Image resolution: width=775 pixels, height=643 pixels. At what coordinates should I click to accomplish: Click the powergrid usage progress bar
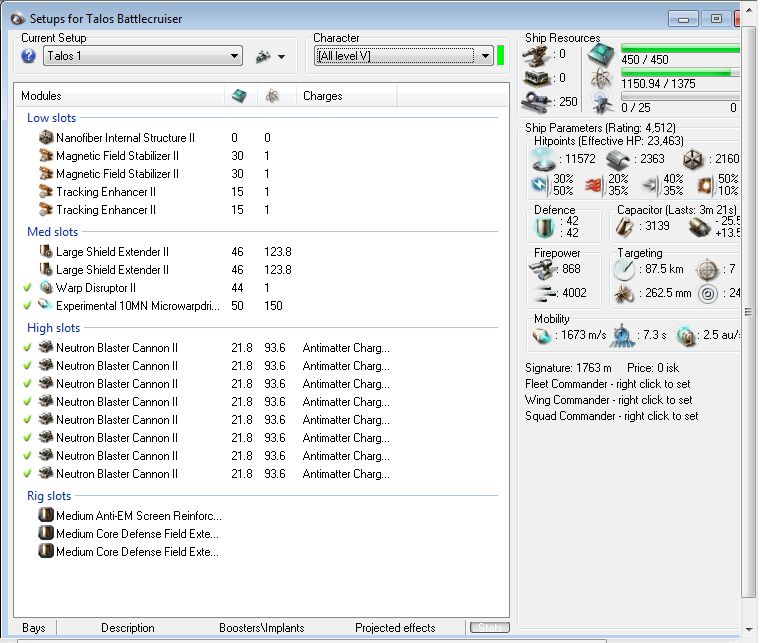680,73
